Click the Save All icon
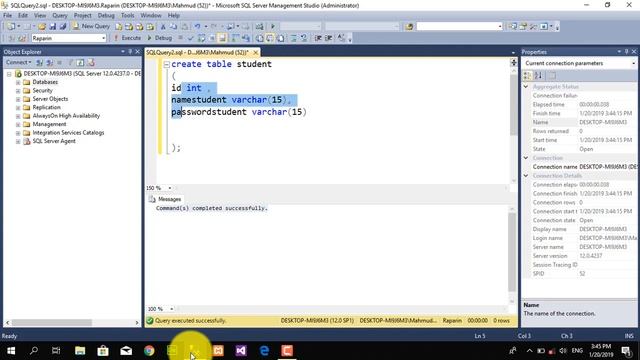The image size is (640, 360). click(62, 26)
